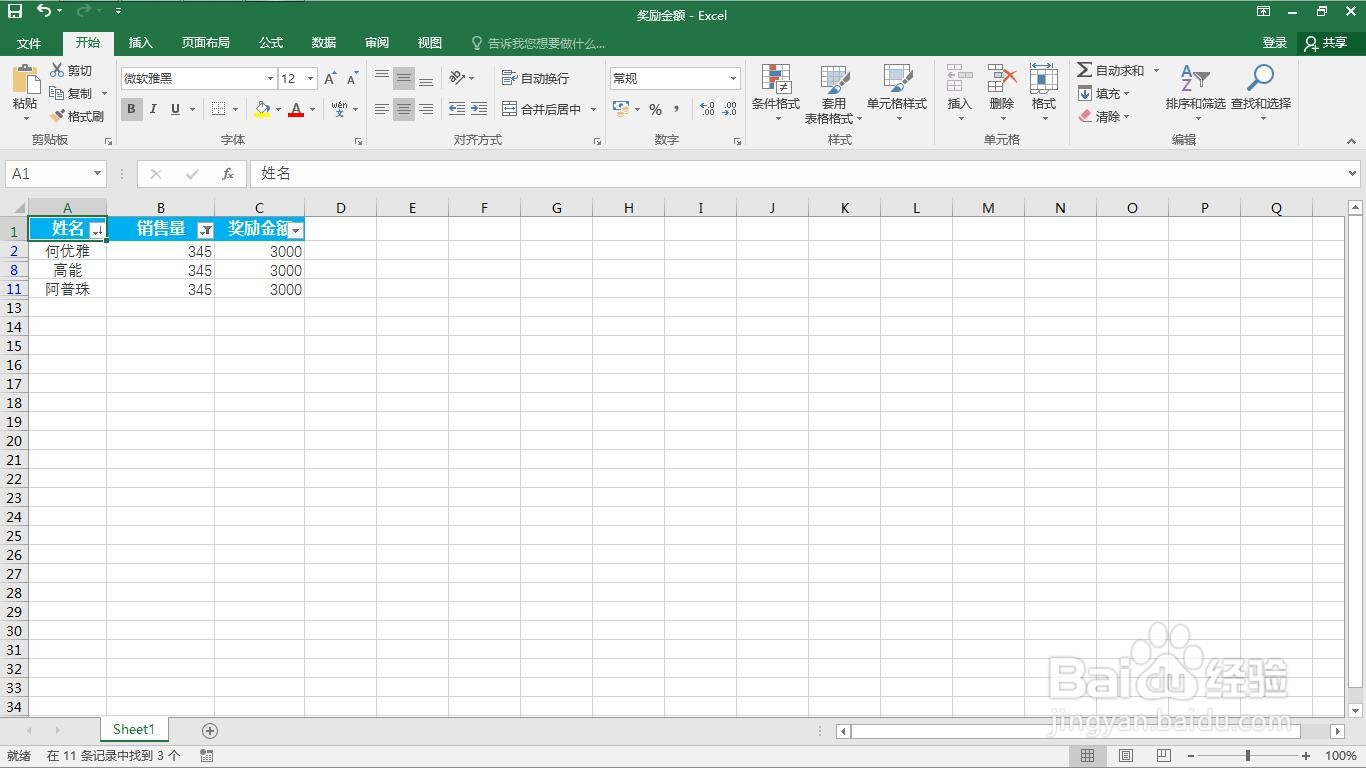Screen dimensions: 1366x768
Task: Click the Undo arrow icon
Action: (x=44, y=11)
